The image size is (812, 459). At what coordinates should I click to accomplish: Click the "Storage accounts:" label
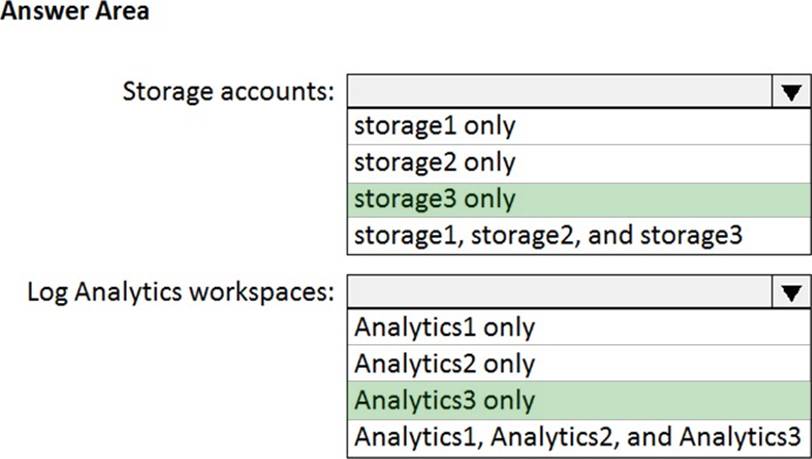point(228,92)
